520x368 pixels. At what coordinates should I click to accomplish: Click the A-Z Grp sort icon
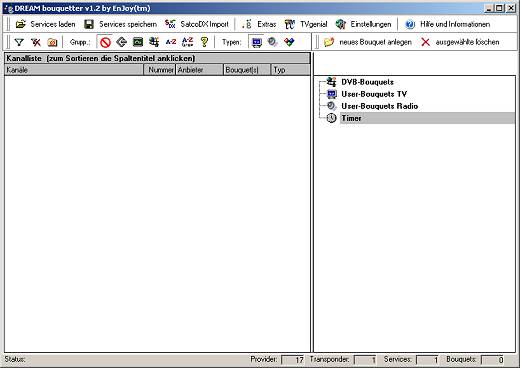click(187, 42)
